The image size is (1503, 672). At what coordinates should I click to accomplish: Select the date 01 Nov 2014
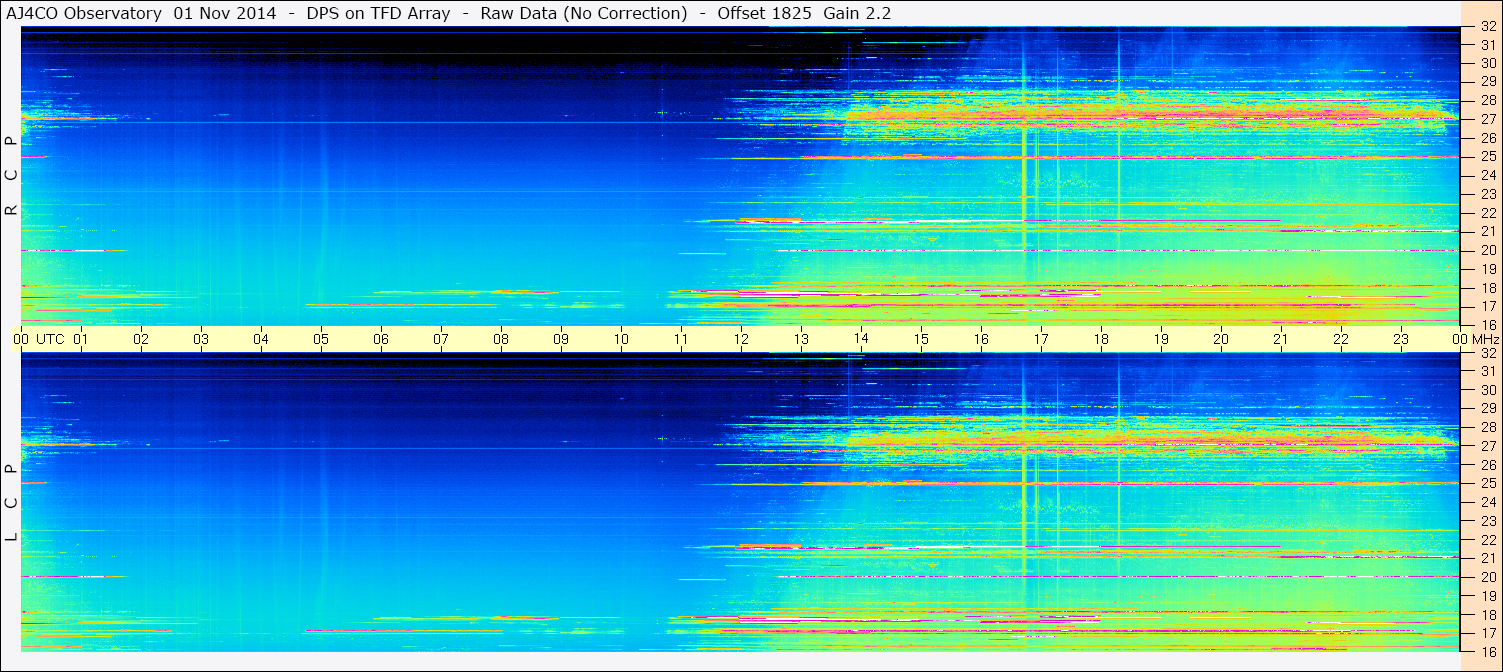click(225, 13)
